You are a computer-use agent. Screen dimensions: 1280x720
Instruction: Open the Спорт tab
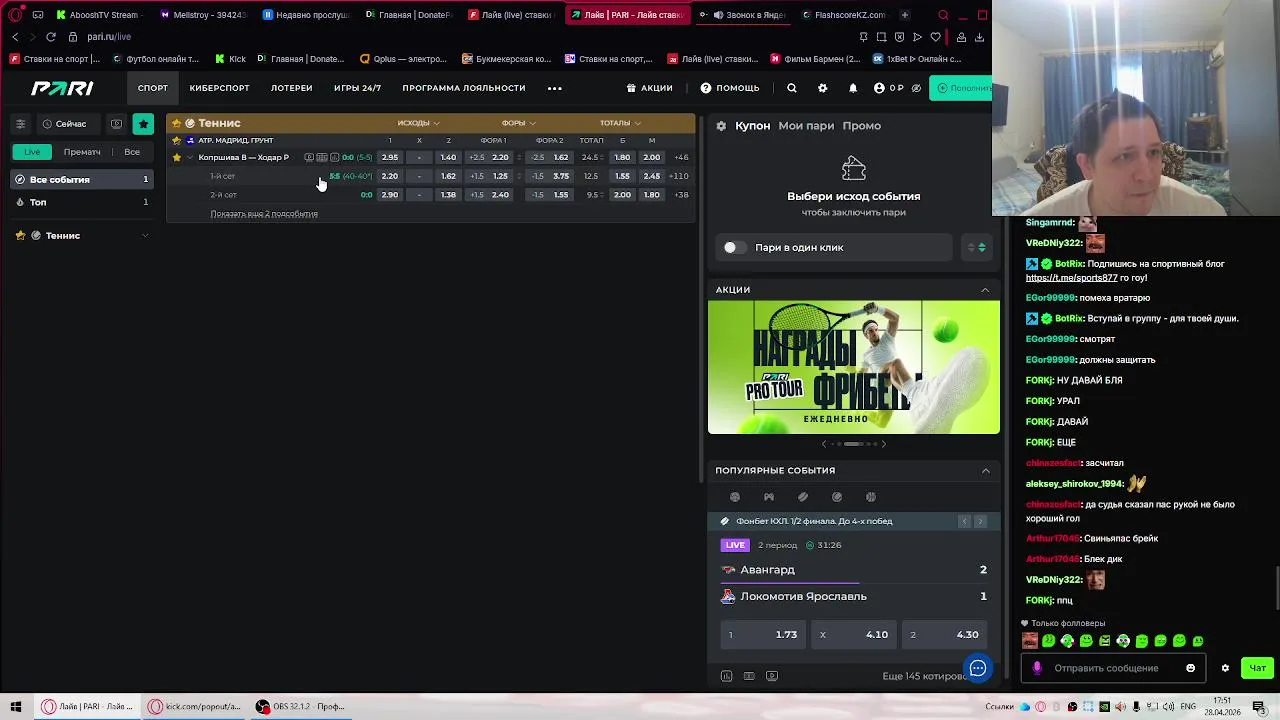[153, 88]
